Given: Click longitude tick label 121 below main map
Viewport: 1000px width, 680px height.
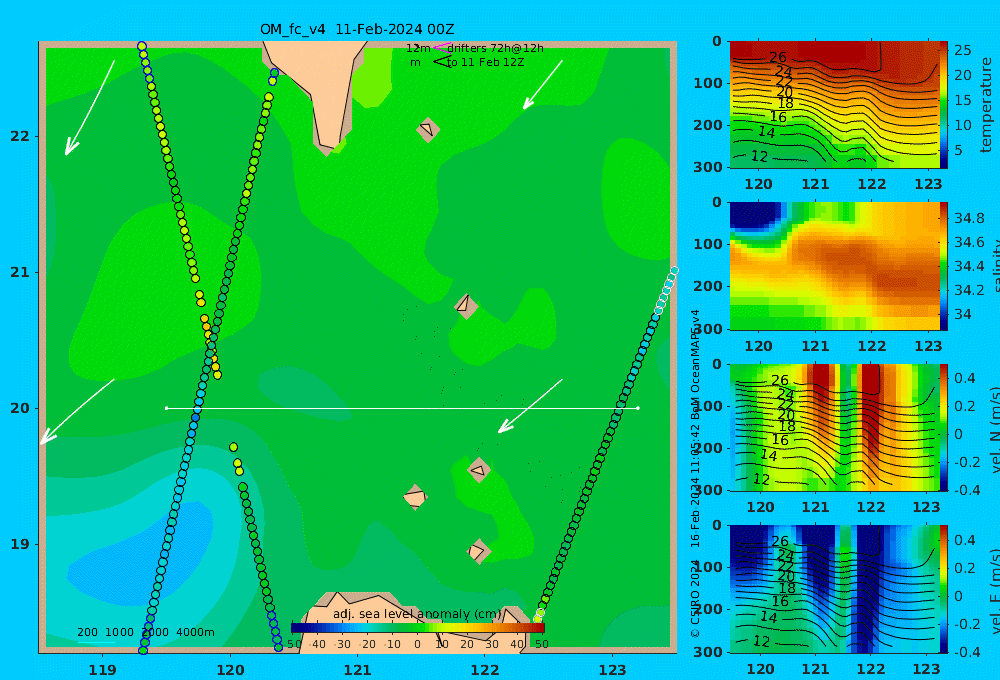Looking at the screenshot, I should 358,670.
